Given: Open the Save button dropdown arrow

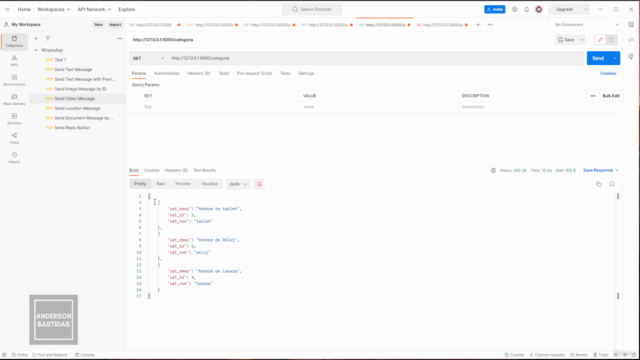Looking at the screenshot, I should point(582,40).
